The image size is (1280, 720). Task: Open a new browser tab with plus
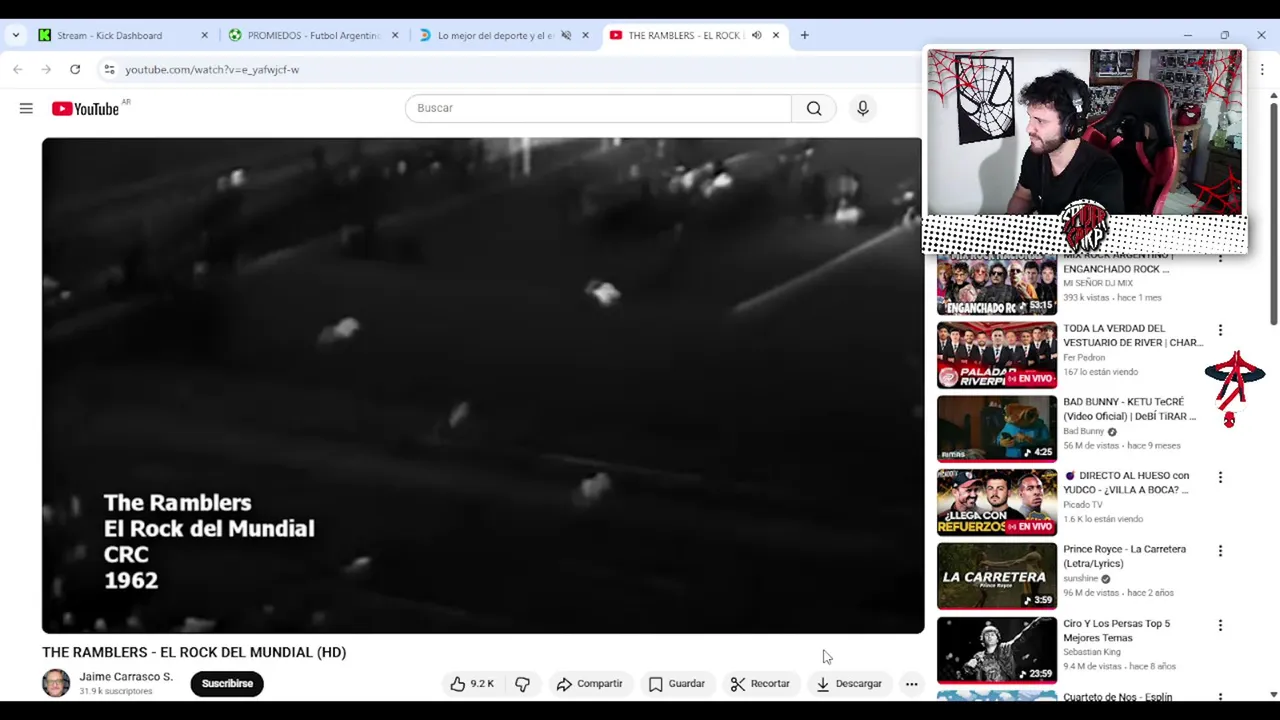click(x=804, y=35)
